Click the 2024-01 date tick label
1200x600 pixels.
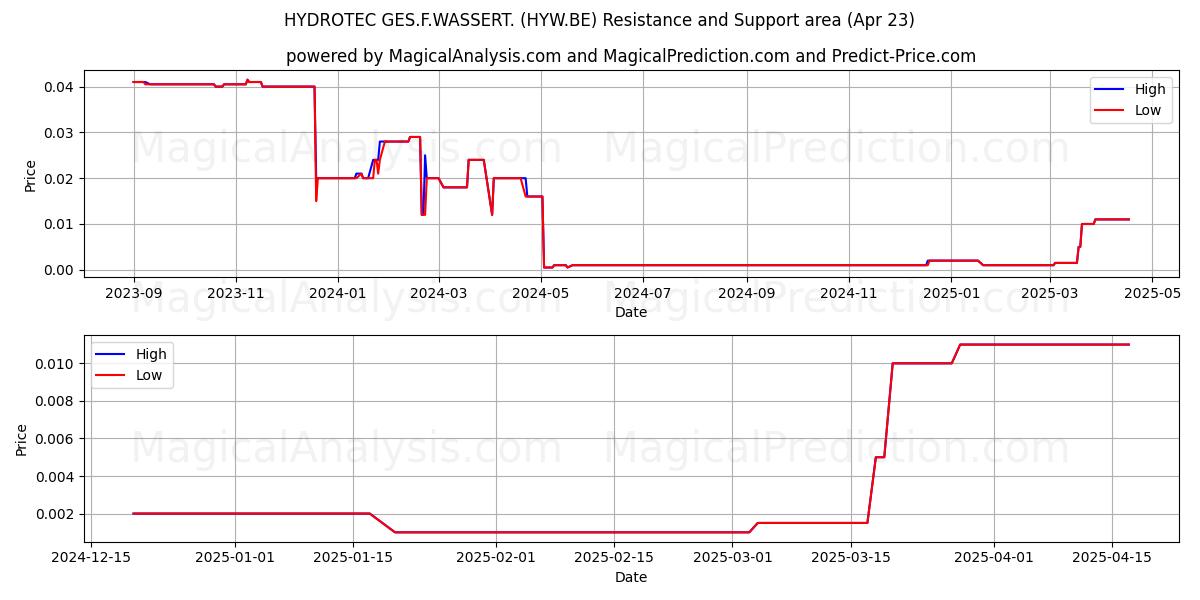(x=337, y=293)
